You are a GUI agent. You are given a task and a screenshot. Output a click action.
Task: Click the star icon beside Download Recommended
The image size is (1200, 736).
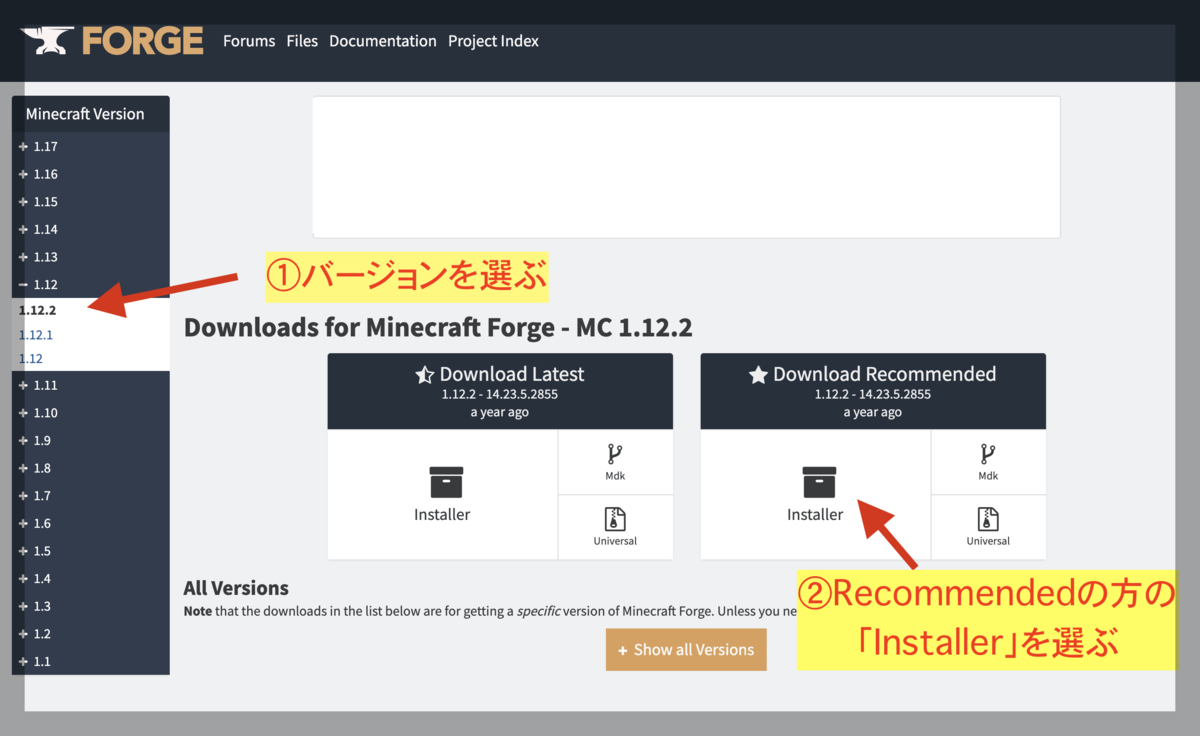758,375
